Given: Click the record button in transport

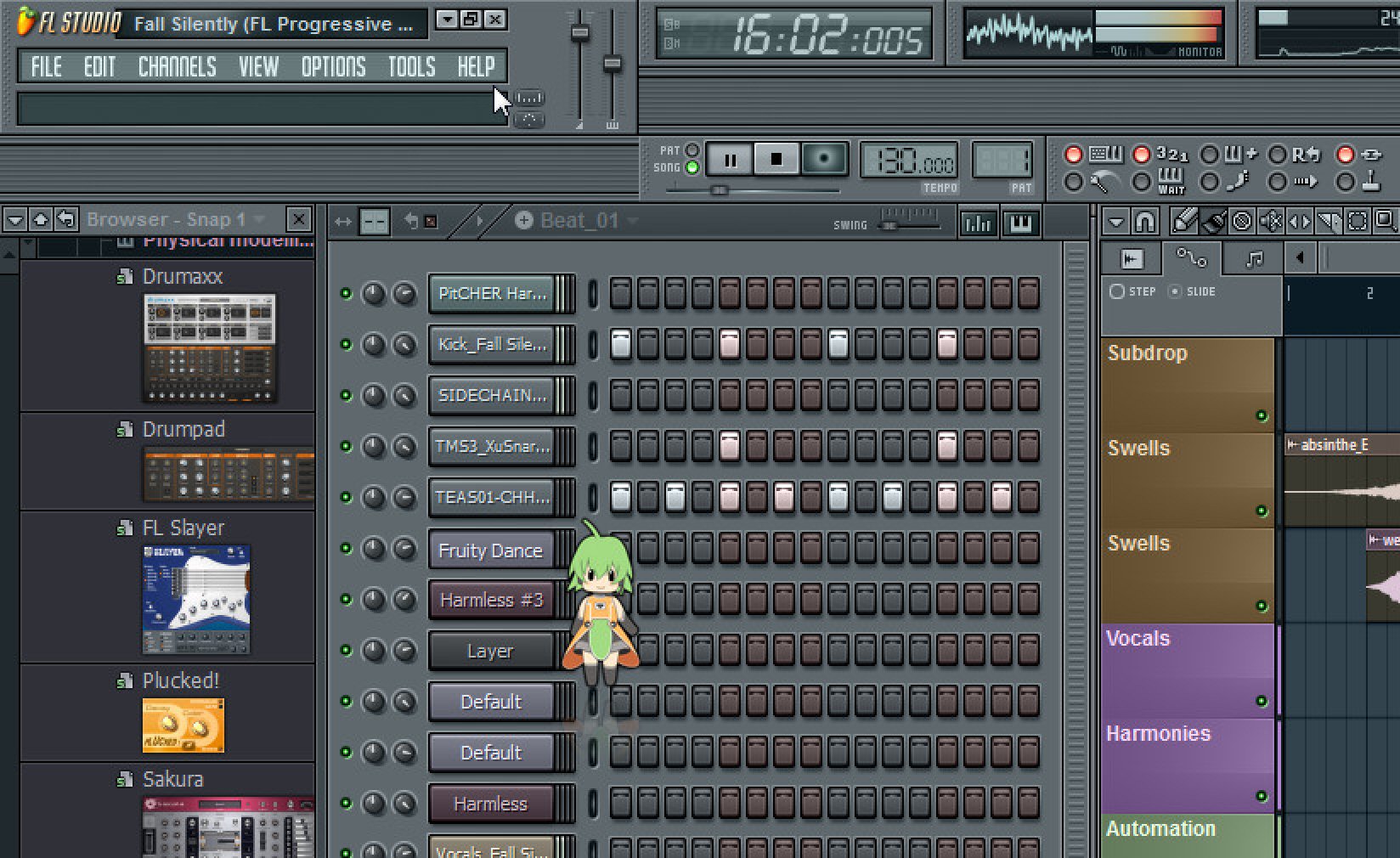Looking at the screenshot, I should click(824, 159).
